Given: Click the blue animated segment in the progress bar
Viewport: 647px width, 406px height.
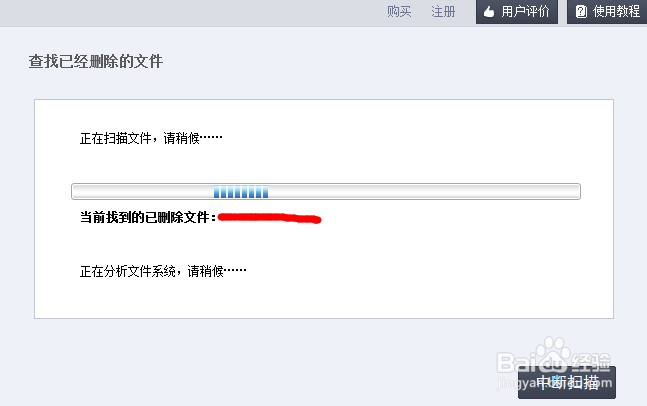Looking at the screenshot, I should click(x=241, y=191).
